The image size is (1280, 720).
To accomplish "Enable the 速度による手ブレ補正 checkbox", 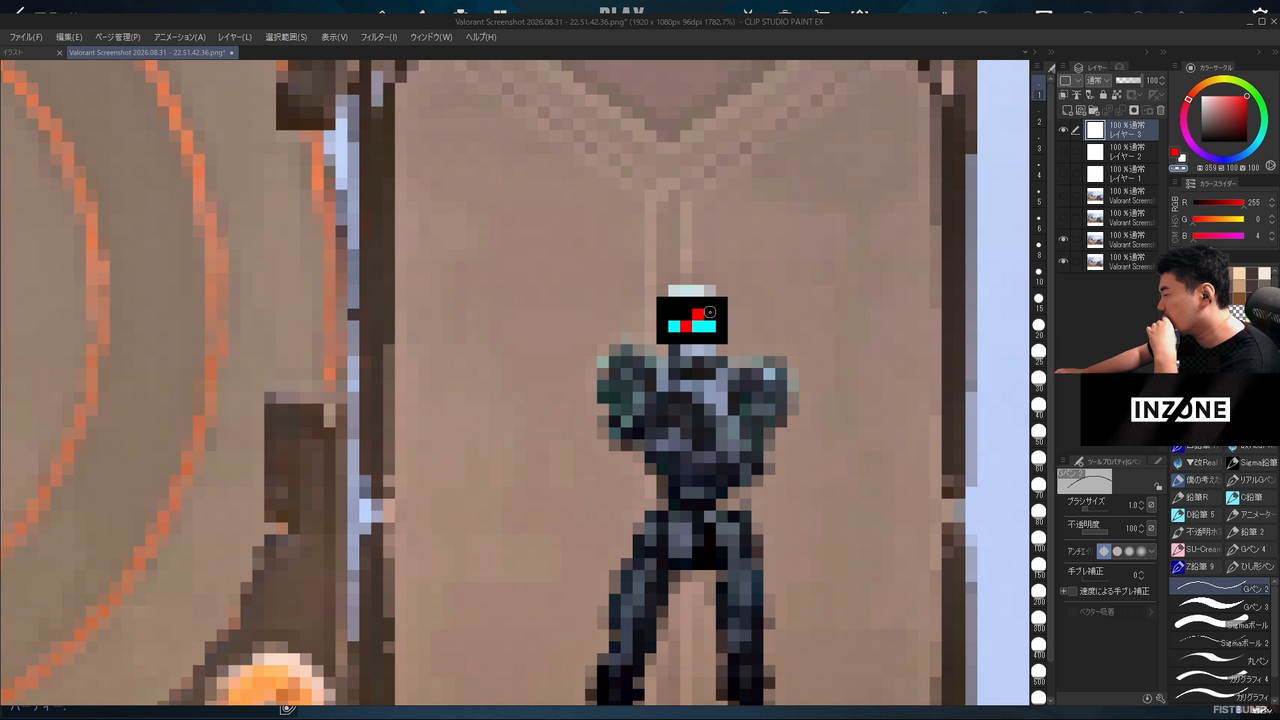I will pos(1073,591).
